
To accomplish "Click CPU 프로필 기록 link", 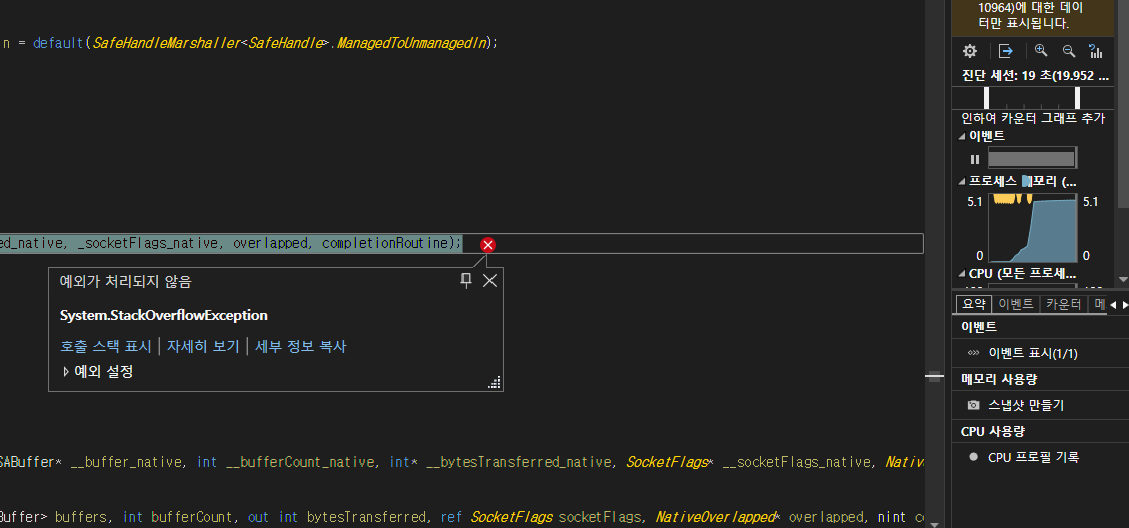I will [x=1033, y=457].
